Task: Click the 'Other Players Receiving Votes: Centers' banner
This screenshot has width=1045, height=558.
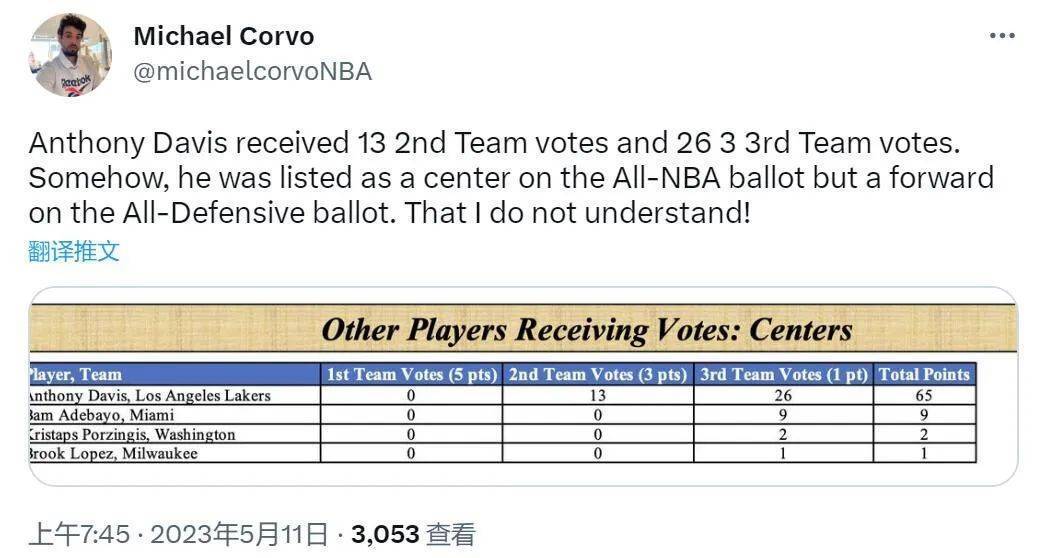Action: point(523,329)
